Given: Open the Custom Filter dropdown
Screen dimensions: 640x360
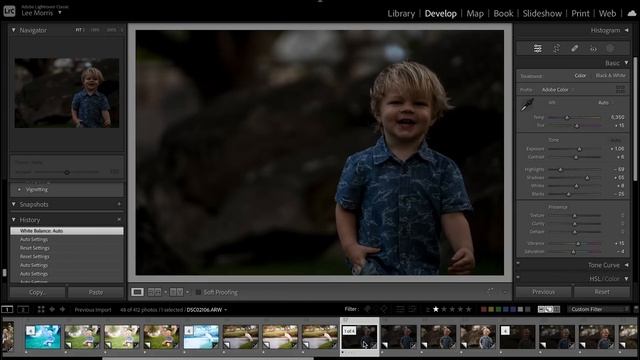Looking at the screenshot, I should coord(598,309).
